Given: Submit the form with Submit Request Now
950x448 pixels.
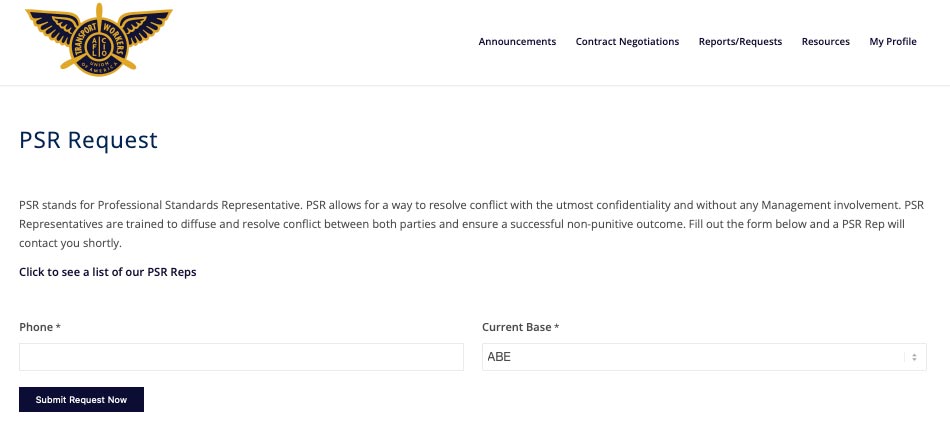Looking at the screenshot, I should 81,400.
